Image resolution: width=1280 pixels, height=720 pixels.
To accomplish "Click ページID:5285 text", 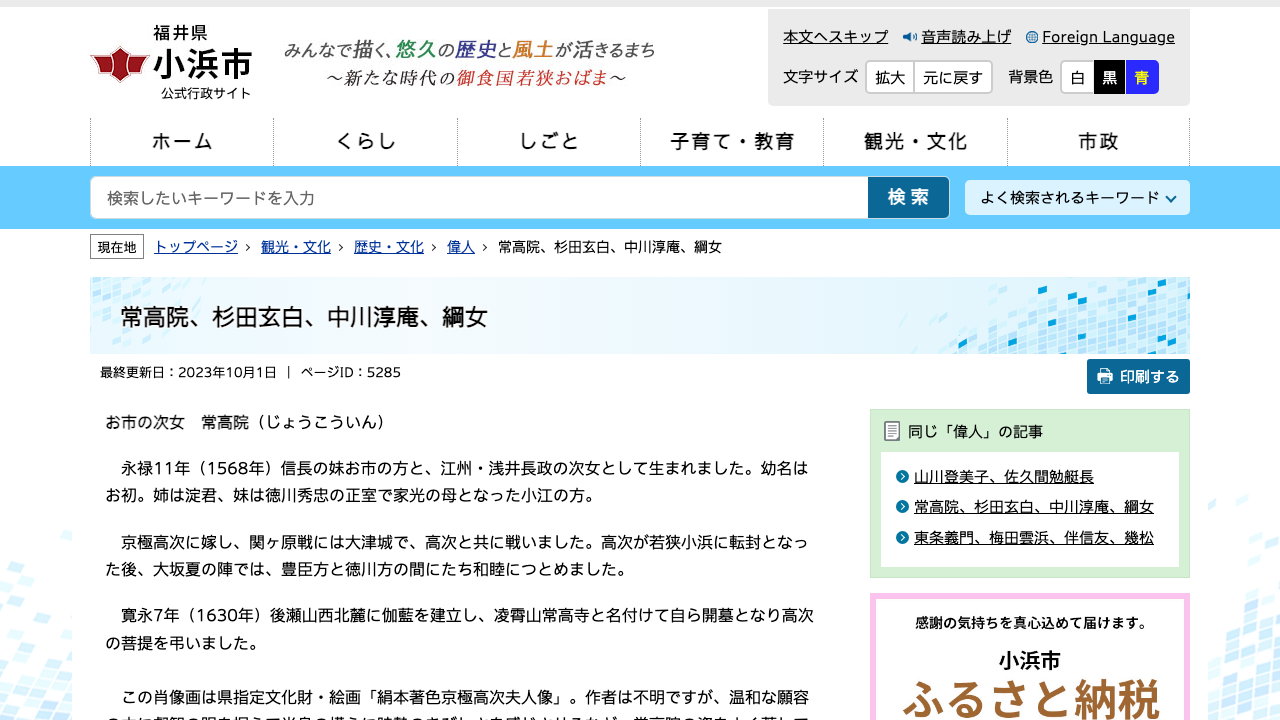I will point(350,372).
